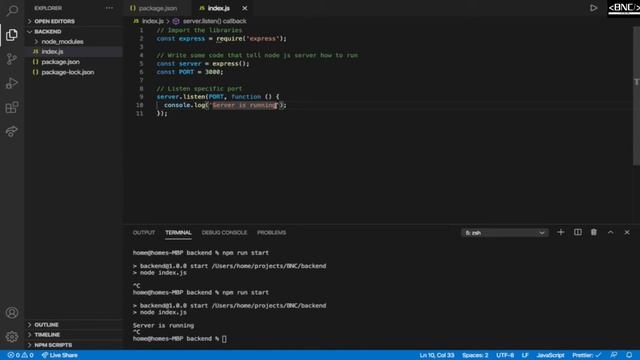Click the terminal prompt input line

[180, 339]
